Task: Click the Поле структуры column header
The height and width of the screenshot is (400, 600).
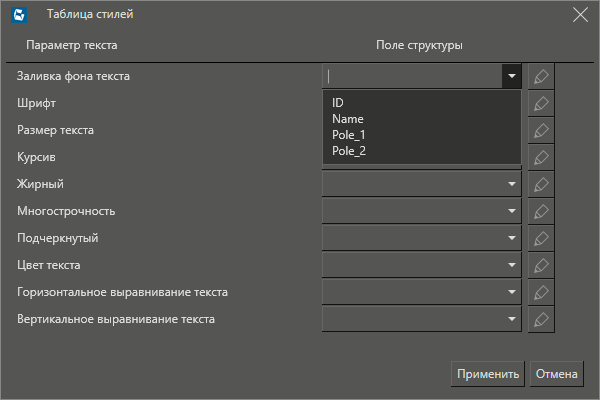Action: coord(419,45)
